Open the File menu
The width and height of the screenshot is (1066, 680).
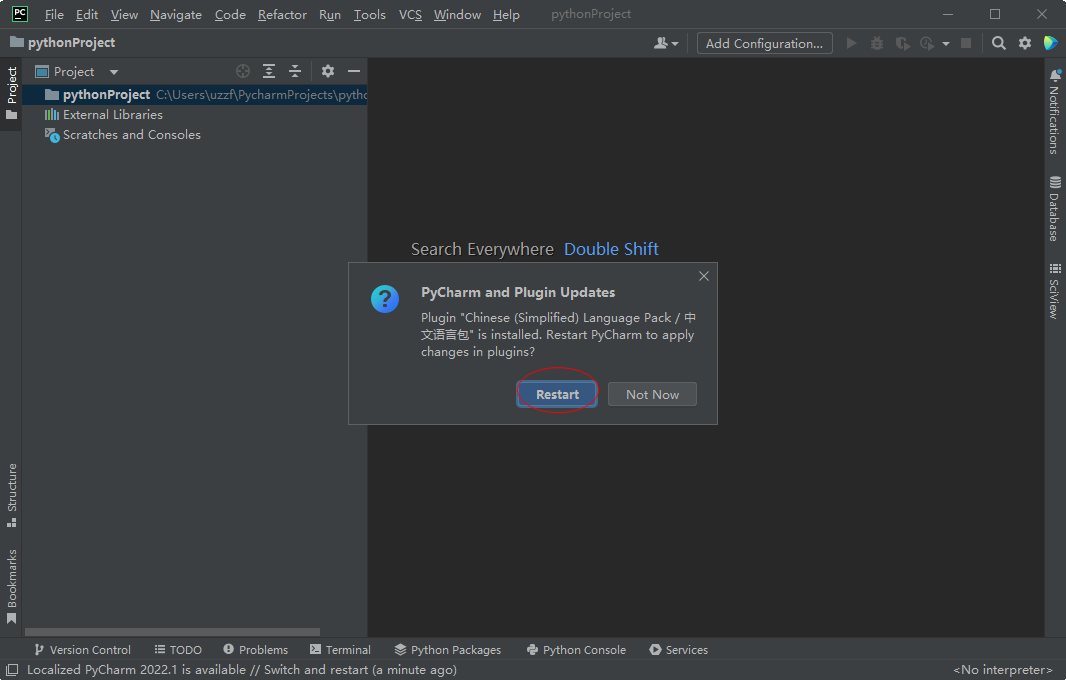[x=54, y=14]
